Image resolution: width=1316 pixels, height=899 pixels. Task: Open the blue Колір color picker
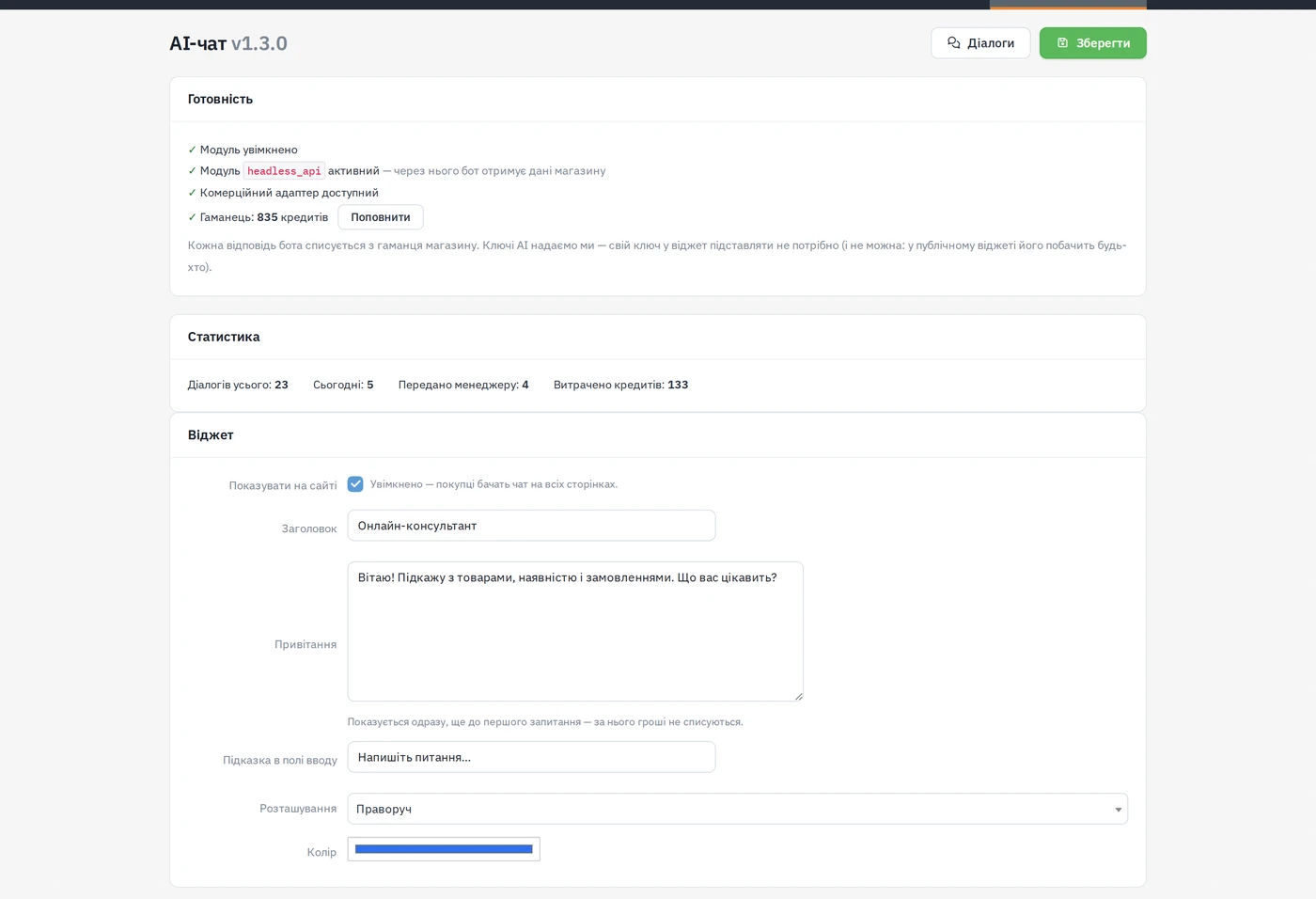(x=444, y=849)
